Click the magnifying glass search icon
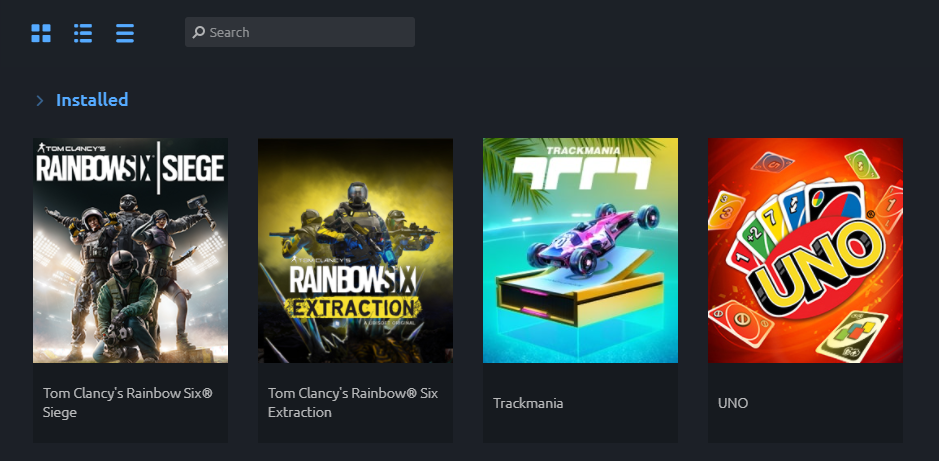The image size is (939, 461). pyautogui.click(x=199, y=32)
